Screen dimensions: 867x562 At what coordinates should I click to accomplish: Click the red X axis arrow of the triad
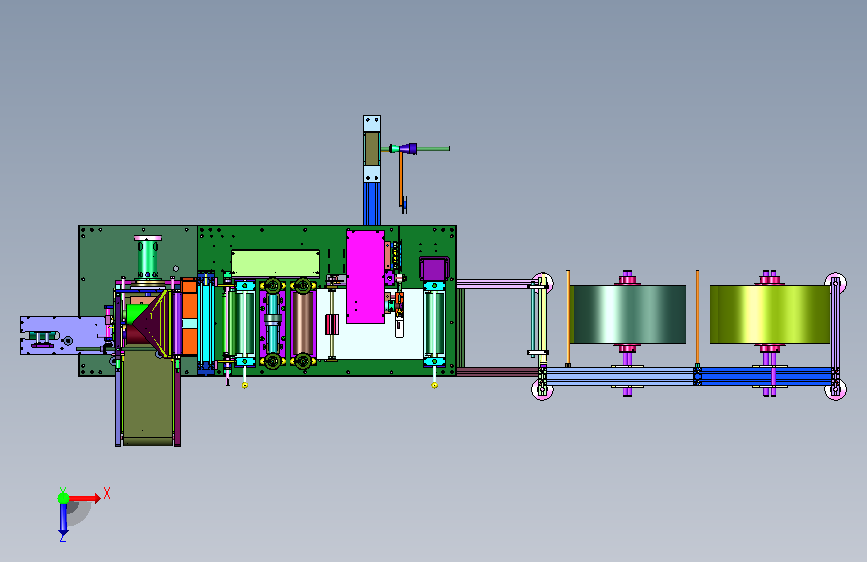coord(84,498)
